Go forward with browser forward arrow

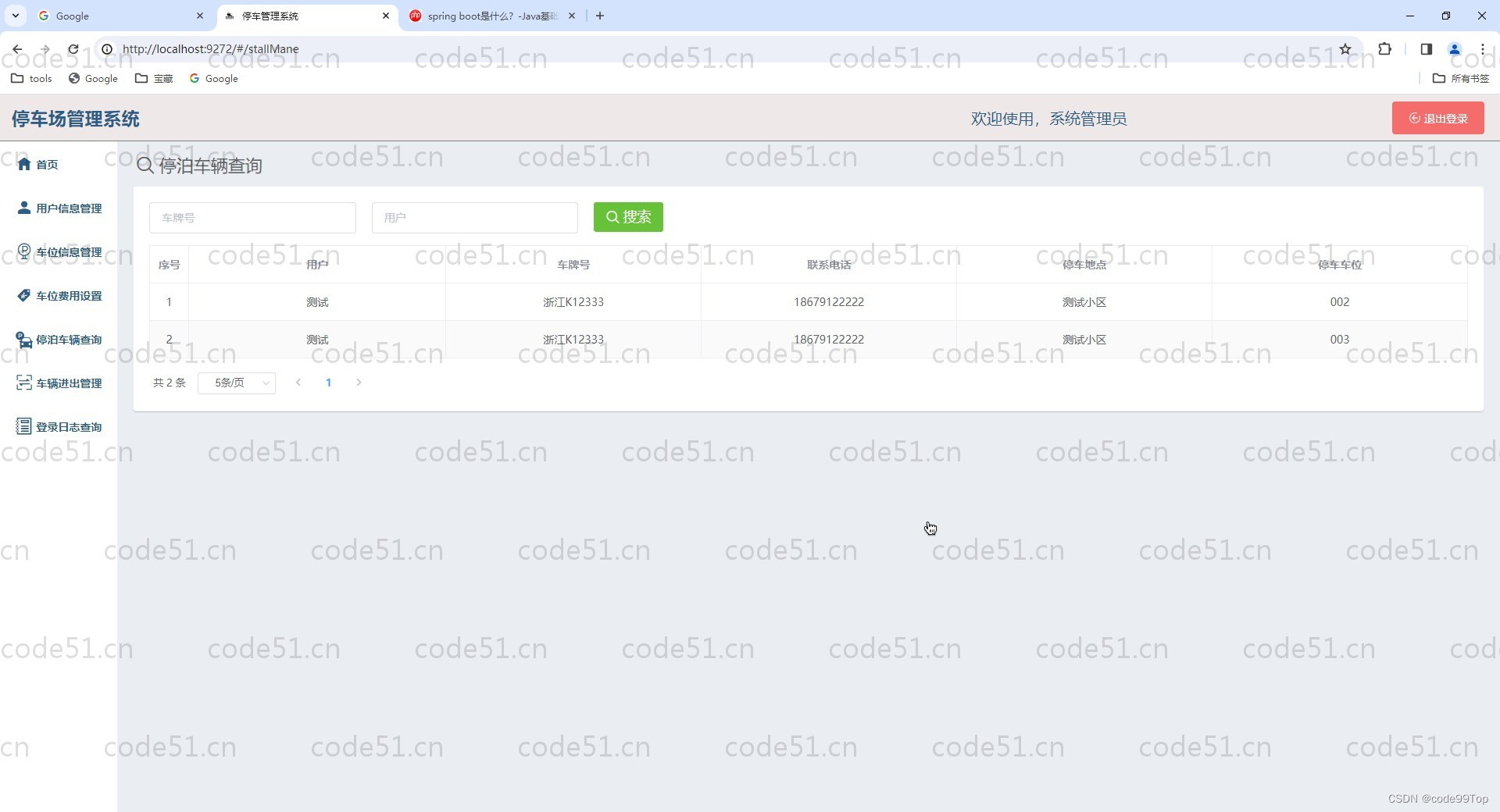click(45, 48)
